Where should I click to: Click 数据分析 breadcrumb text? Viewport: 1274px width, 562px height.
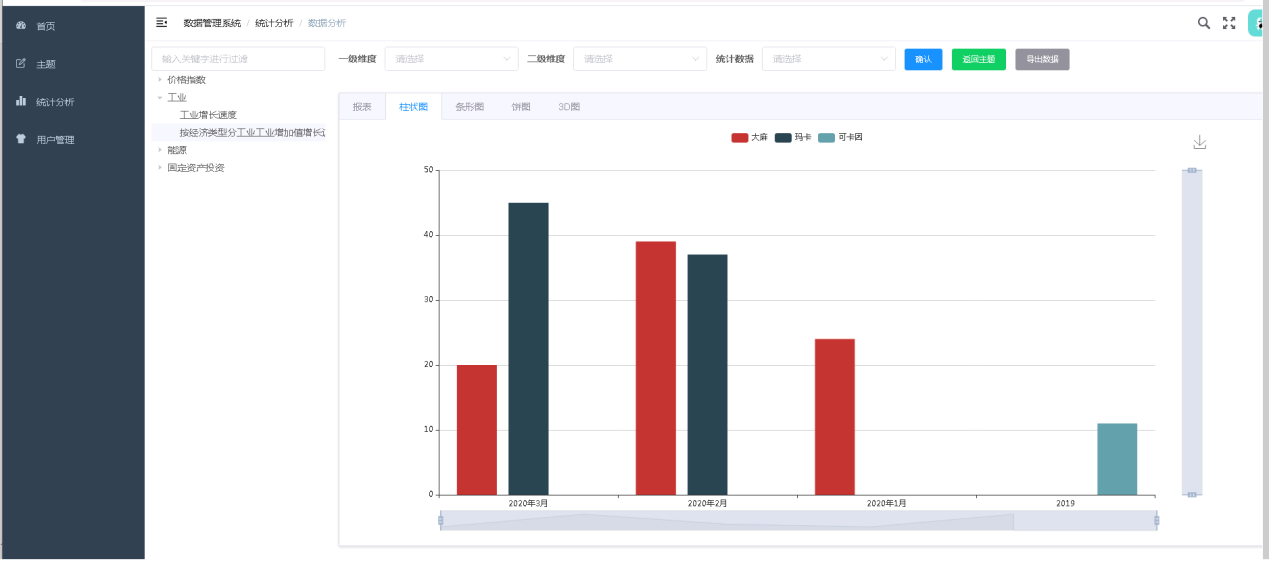tap(327, 22)
